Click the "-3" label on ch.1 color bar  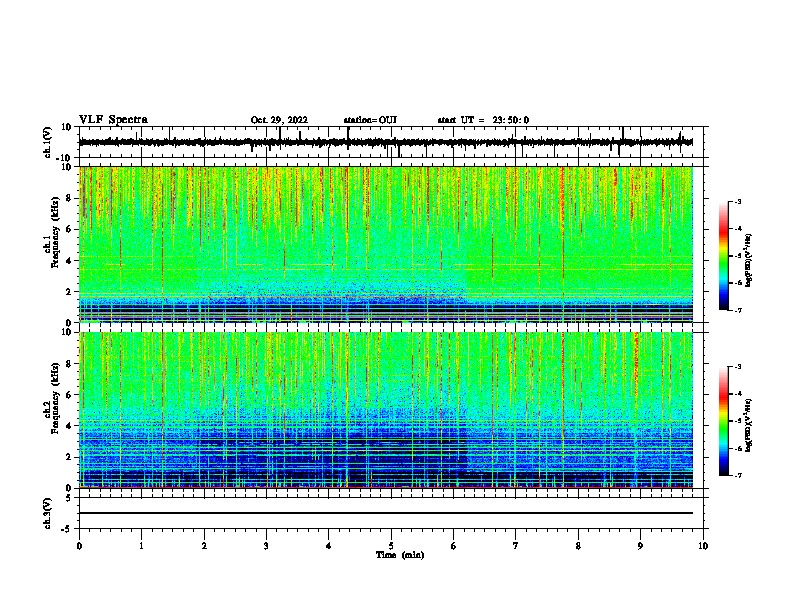[737, 201]
